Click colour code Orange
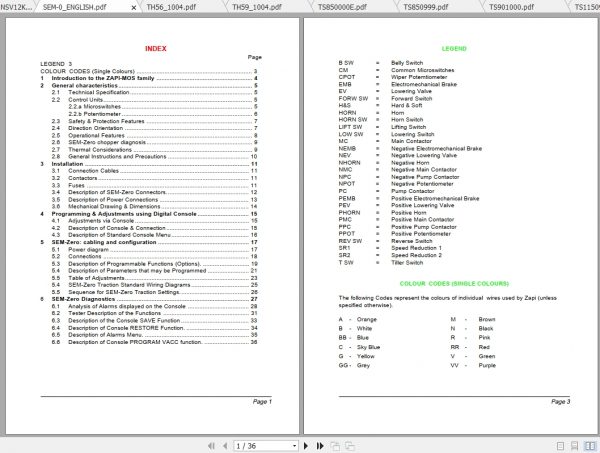Viewport: 600px width, 453px height. 367,319
